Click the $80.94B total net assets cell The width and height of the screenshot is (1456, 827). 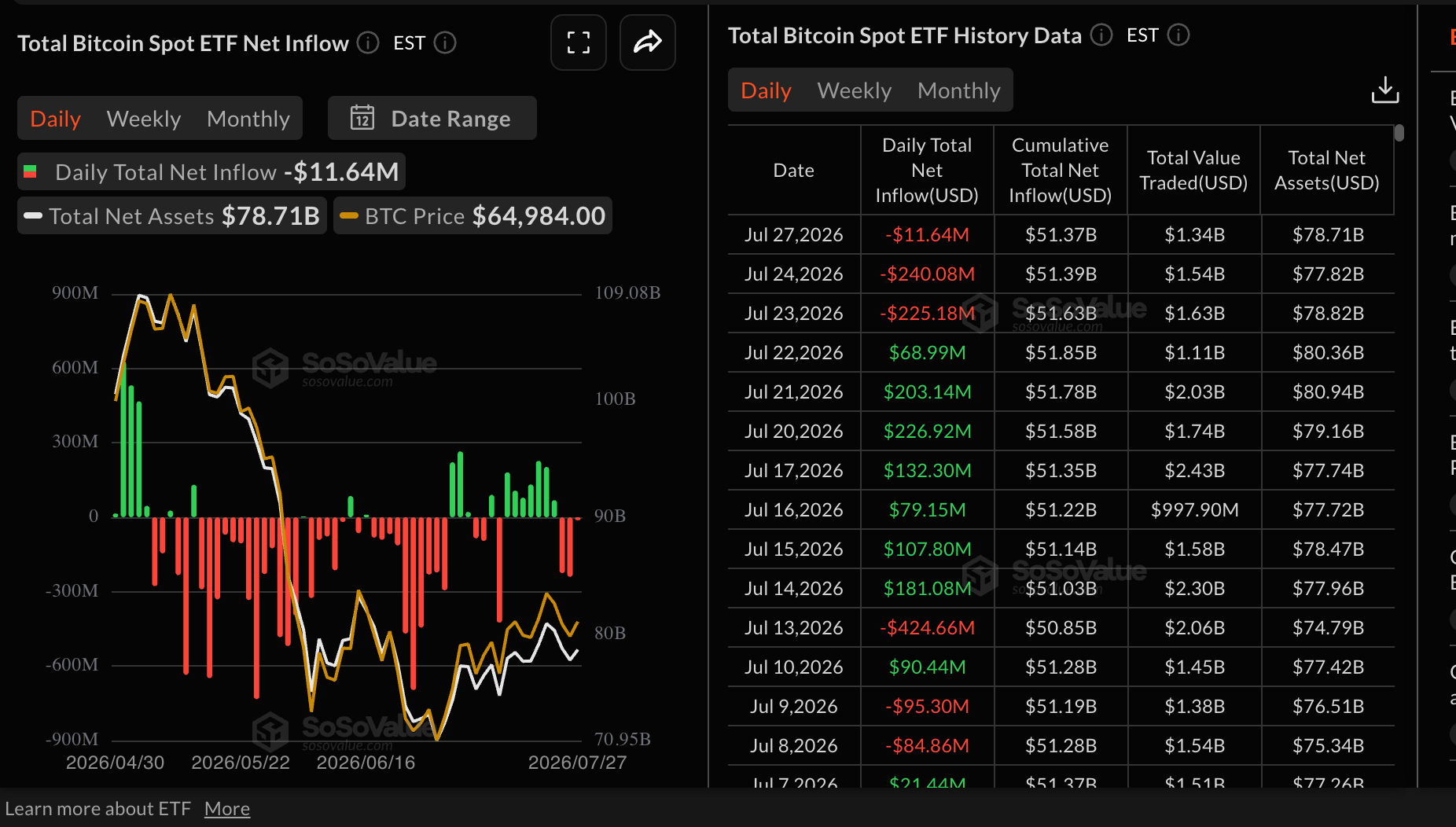point(1329,391)
